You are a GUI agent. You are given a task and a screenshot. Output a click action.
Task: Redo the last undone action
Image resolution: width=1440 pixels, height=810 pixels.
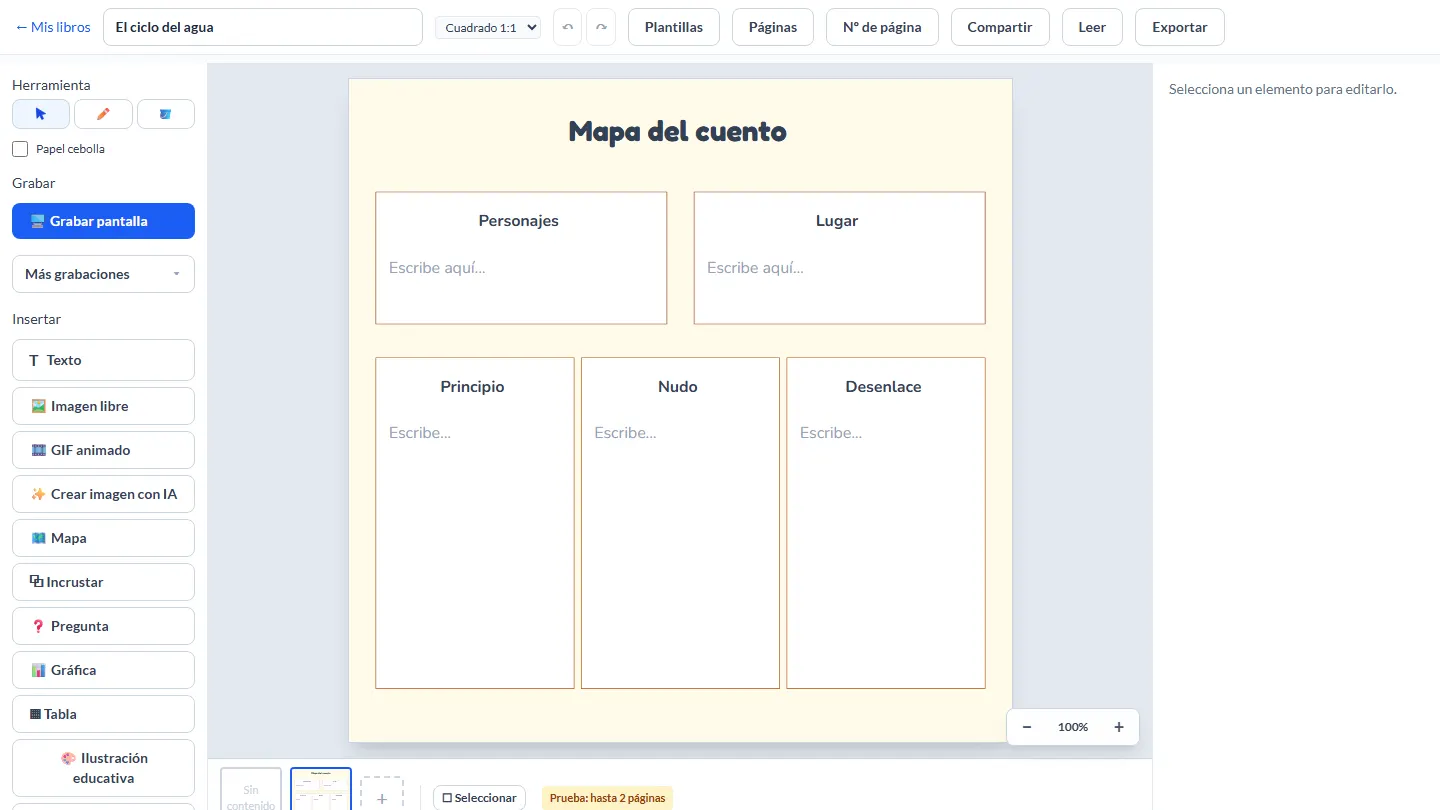tap(601, 27)
